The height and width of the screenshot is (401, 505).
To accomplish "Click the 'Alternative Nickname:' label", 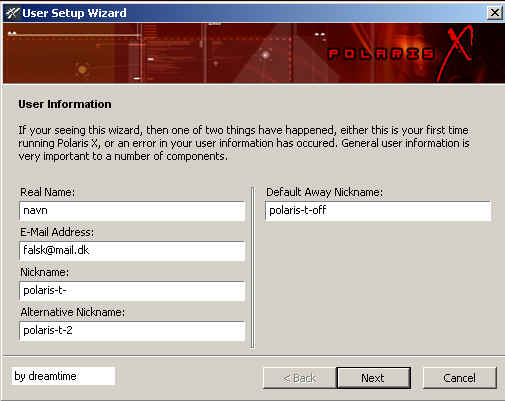I will coord(73,312).
